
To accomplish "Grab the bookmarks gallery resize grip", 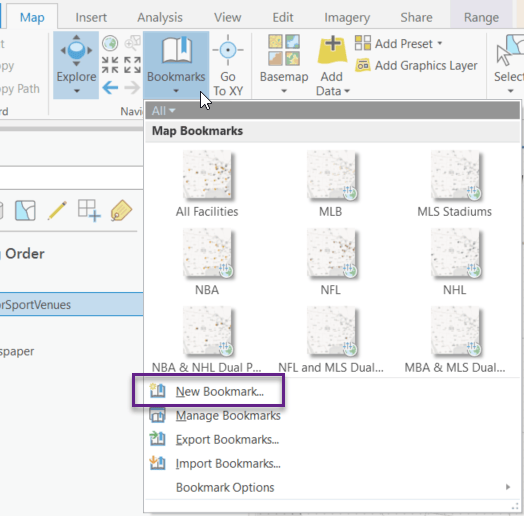I will click(x=515, y=507).
